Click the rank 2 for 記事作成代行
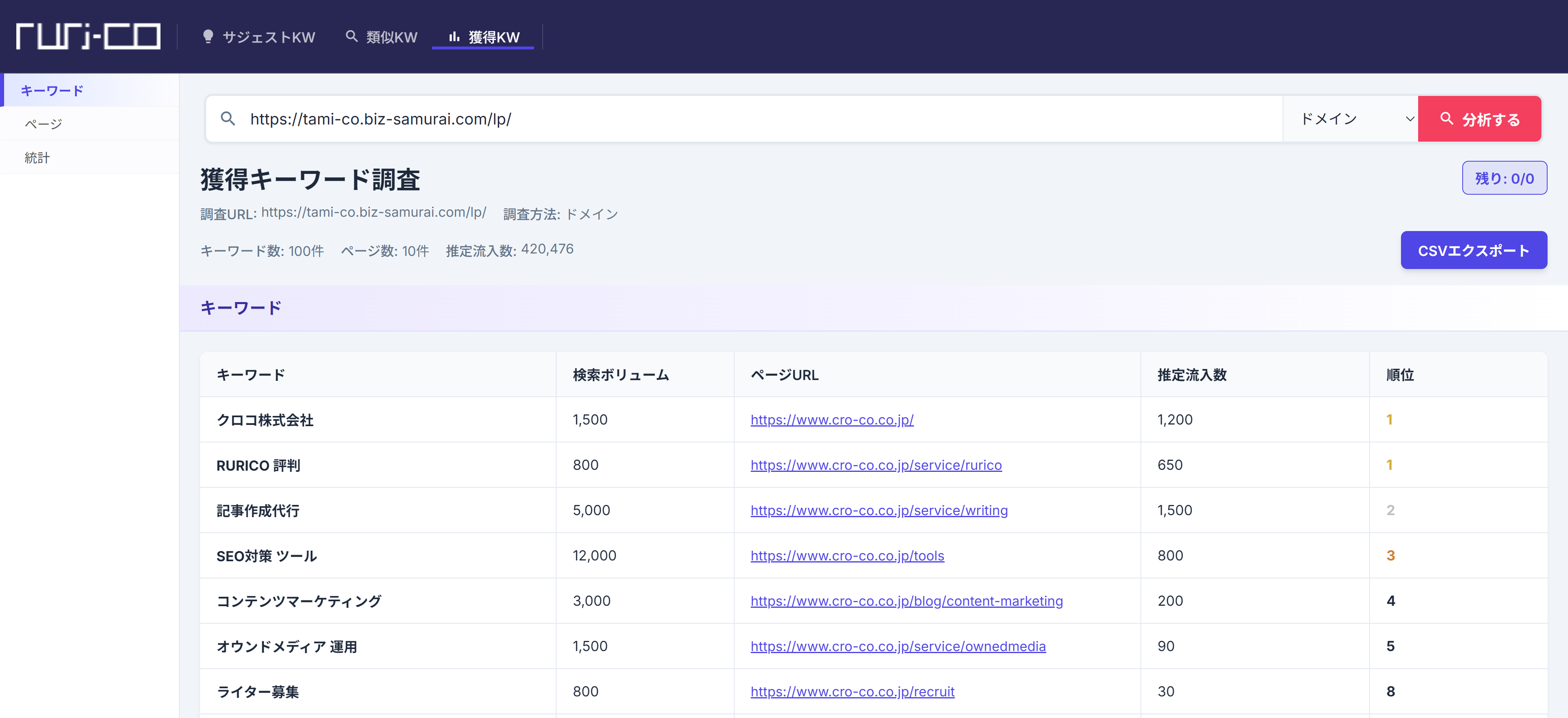 pyautogui.click(x=1390, y=511)
